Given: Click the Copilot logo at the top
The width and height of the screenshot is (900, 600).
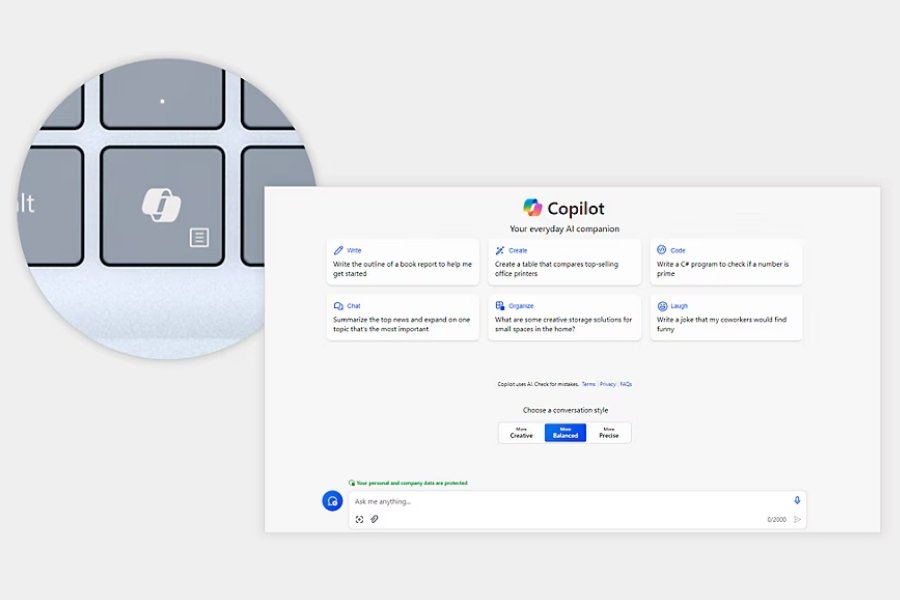Looking at the screenshot, I should point(533,208).
